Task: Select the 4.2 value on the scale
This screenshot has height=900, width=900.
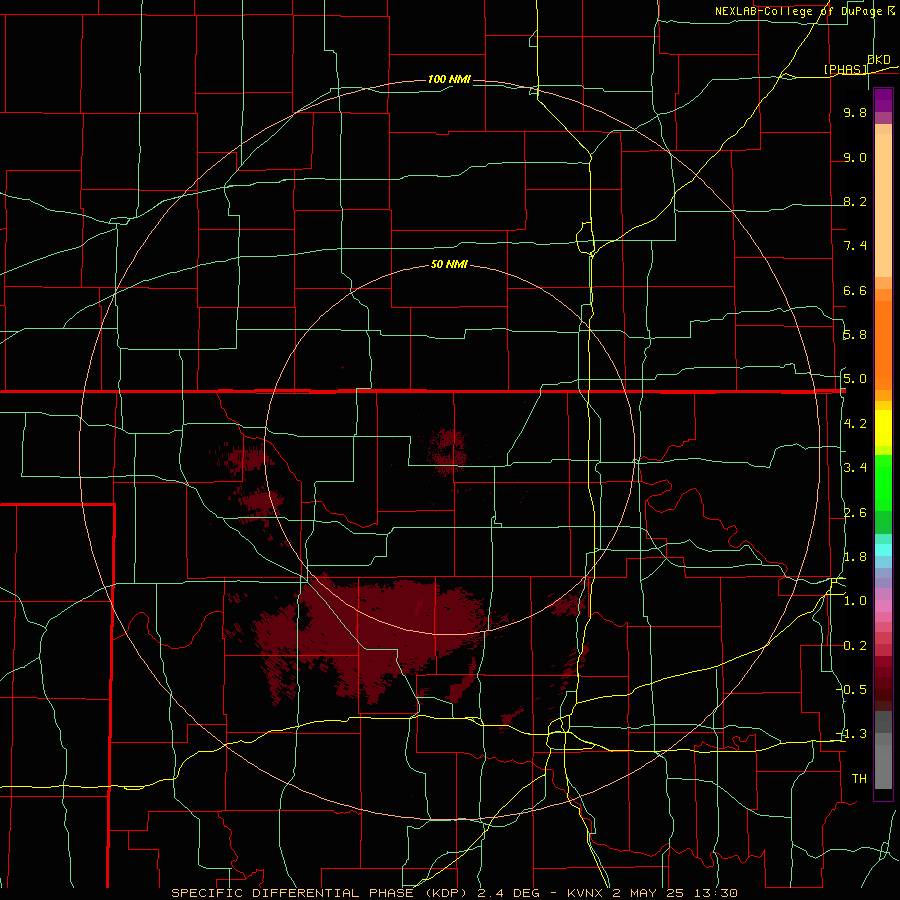Action: [855, 424]
